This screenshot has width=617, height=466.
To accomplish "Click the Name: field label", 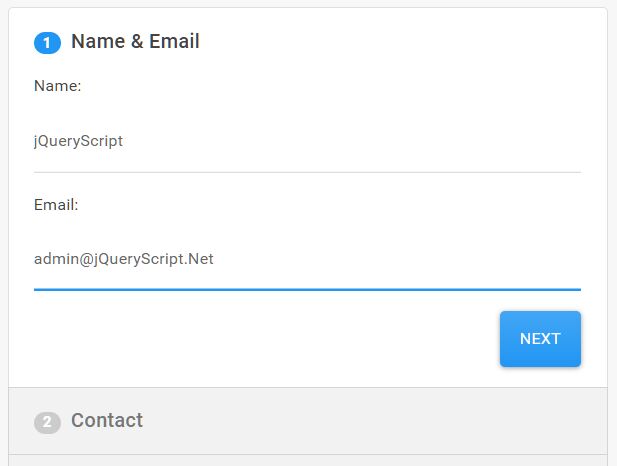I will (x=57, y=86).
